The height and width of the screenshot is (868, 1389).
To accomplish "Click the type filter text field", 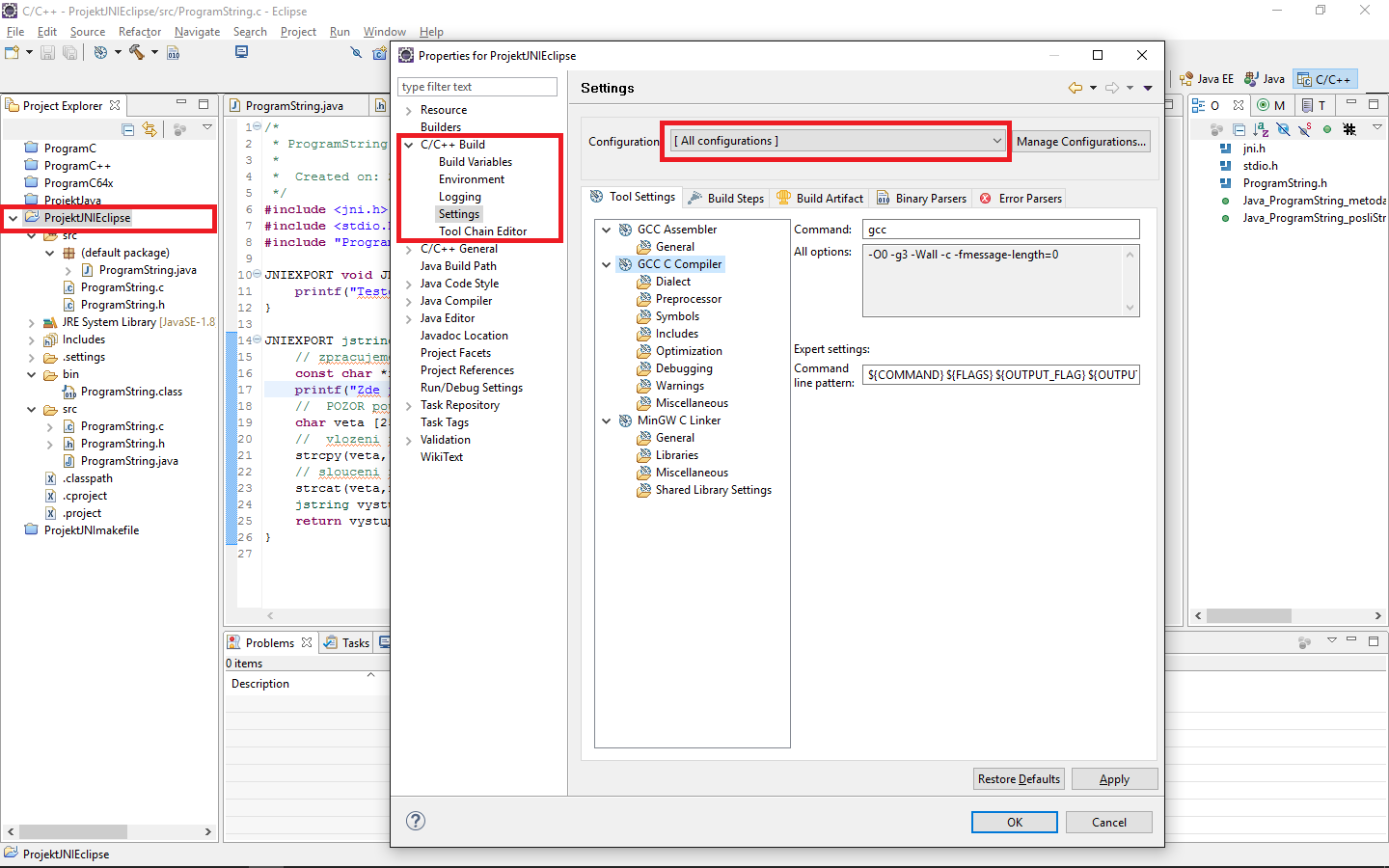I will (x=477, y=86).
